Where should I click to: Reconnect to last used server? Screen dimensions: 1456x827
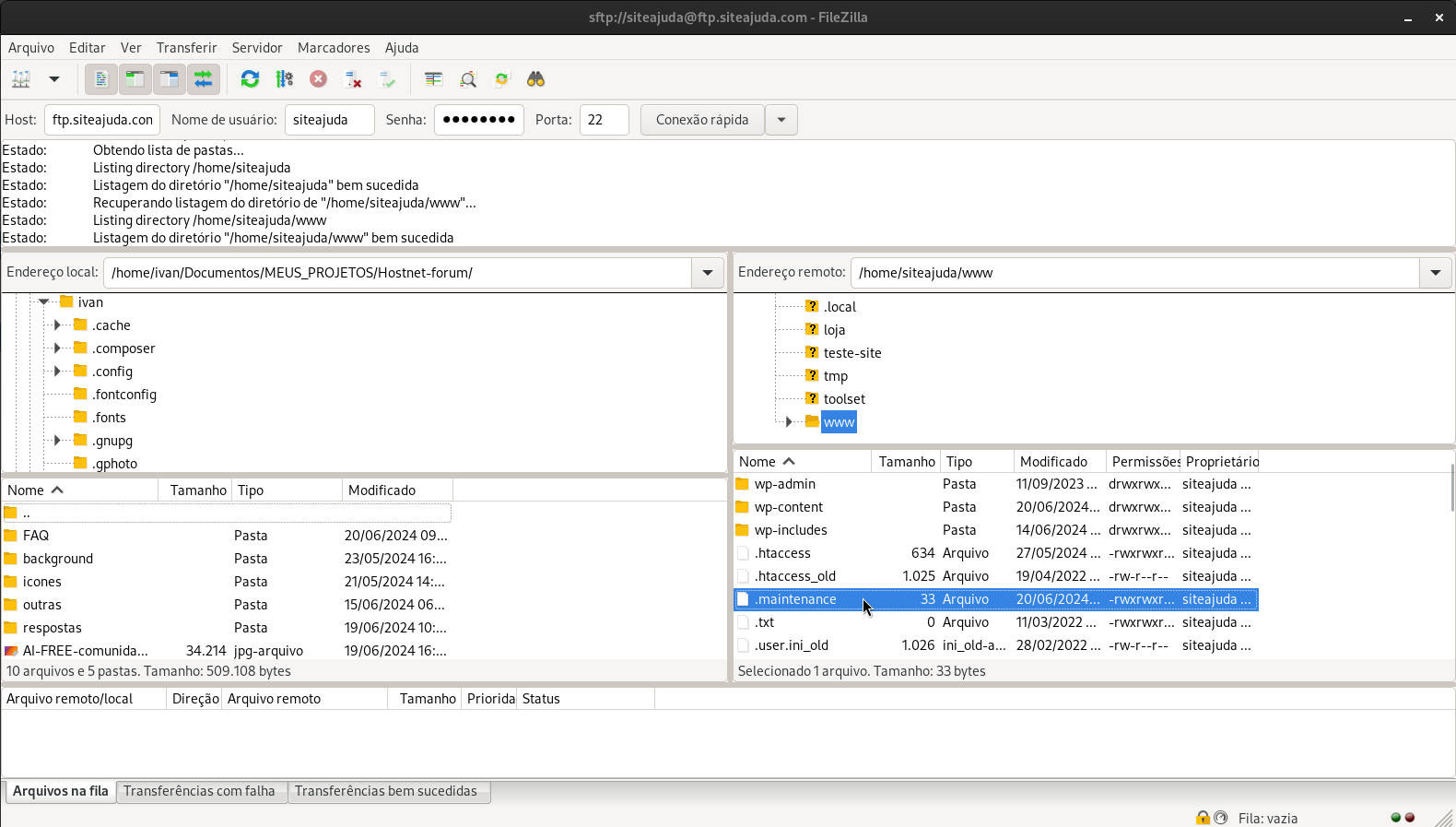(388, 79)
